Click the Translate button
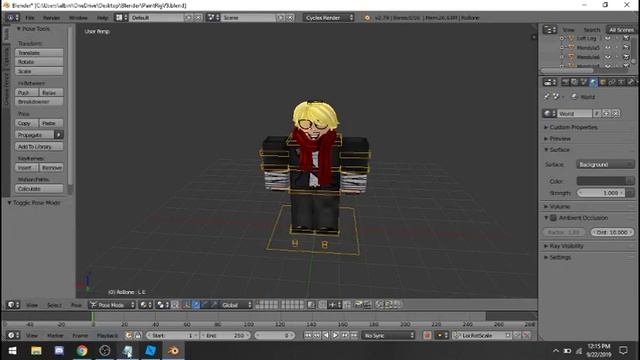640x360 pixels. click(39, 53)
